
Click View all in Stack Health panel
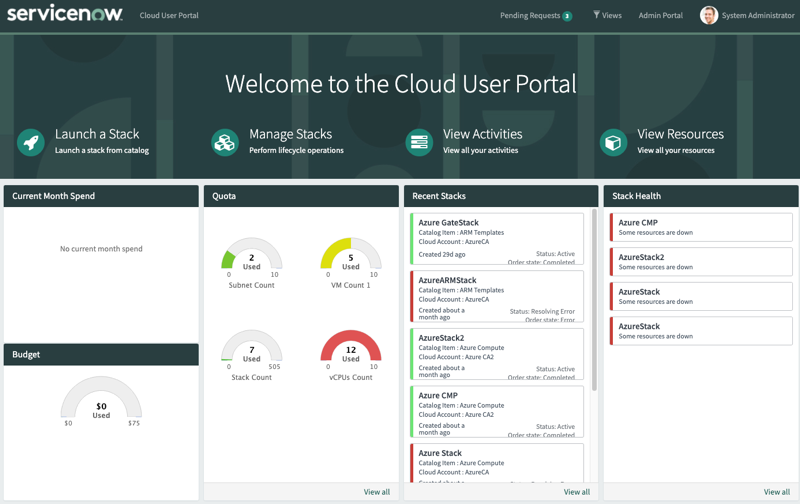pos(777,492)
